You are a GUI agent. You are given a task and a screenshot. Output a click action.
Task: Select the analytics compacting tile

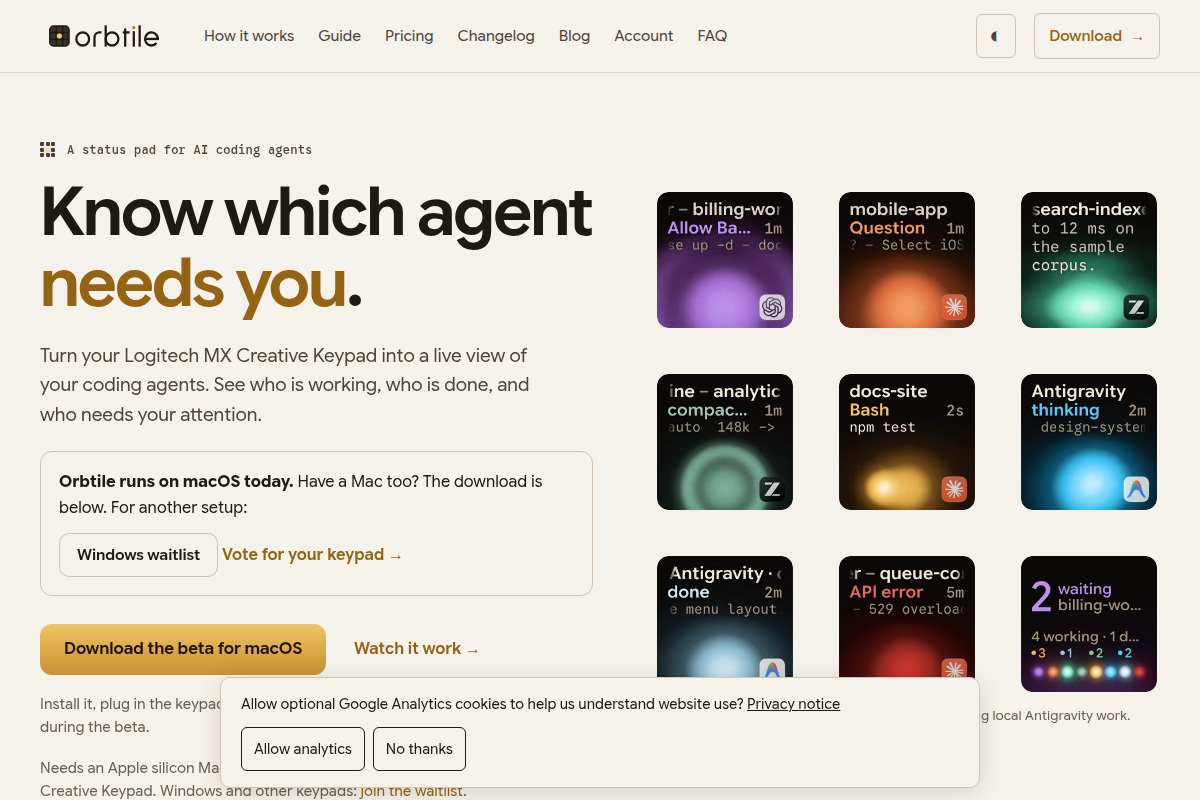click(725, 442)
